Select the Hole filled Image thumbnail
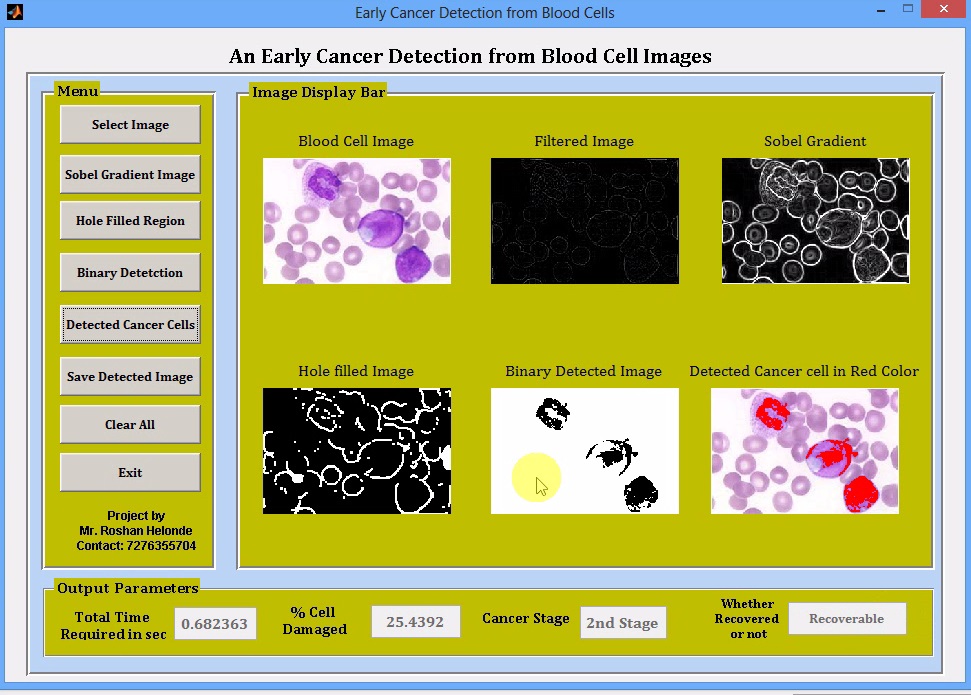The width and height of the screenshot is (971, 695). coord(356,451)
